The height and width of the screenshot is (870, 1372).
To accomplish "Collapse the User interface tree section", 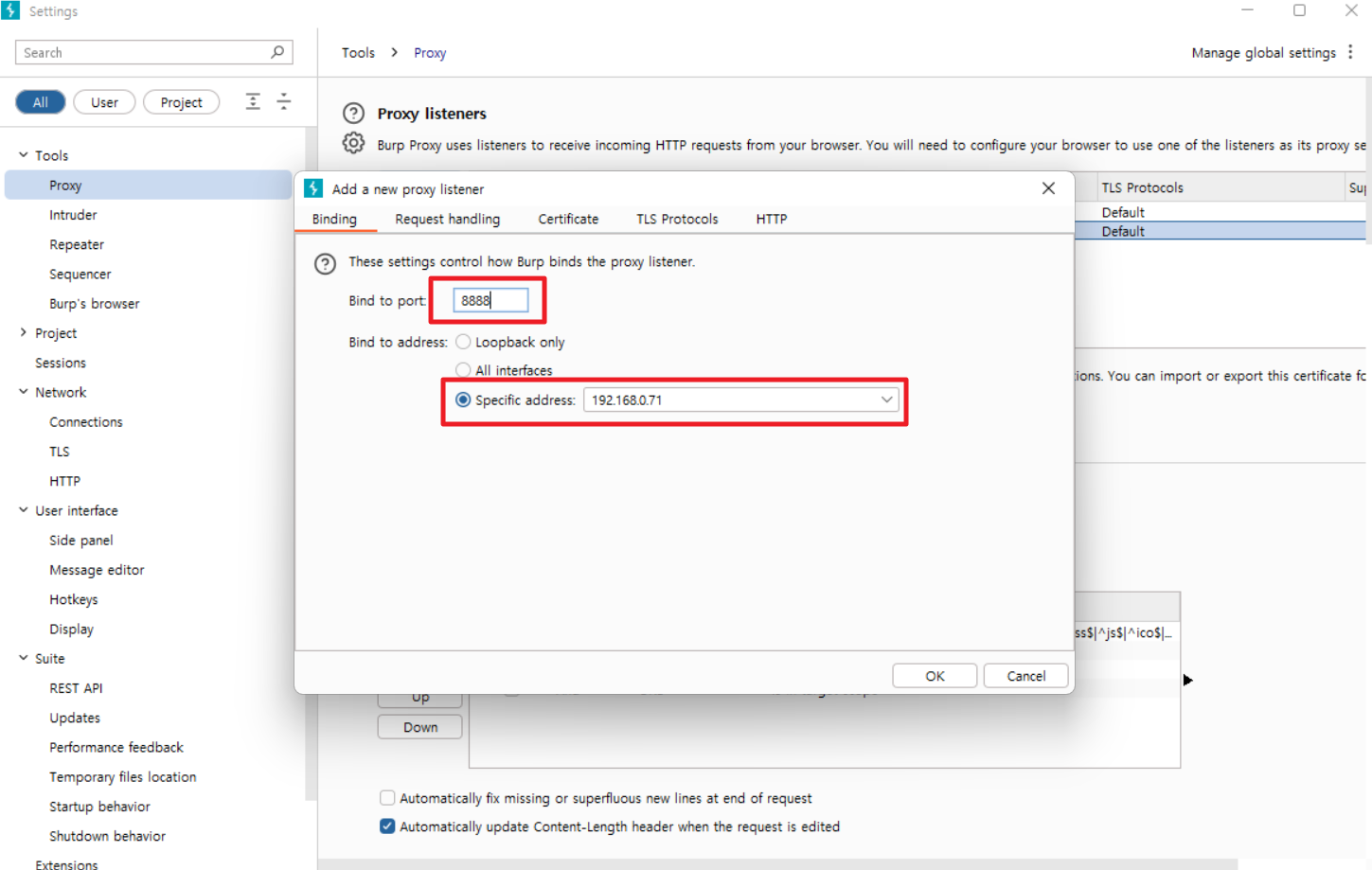I will coord(24,509).
